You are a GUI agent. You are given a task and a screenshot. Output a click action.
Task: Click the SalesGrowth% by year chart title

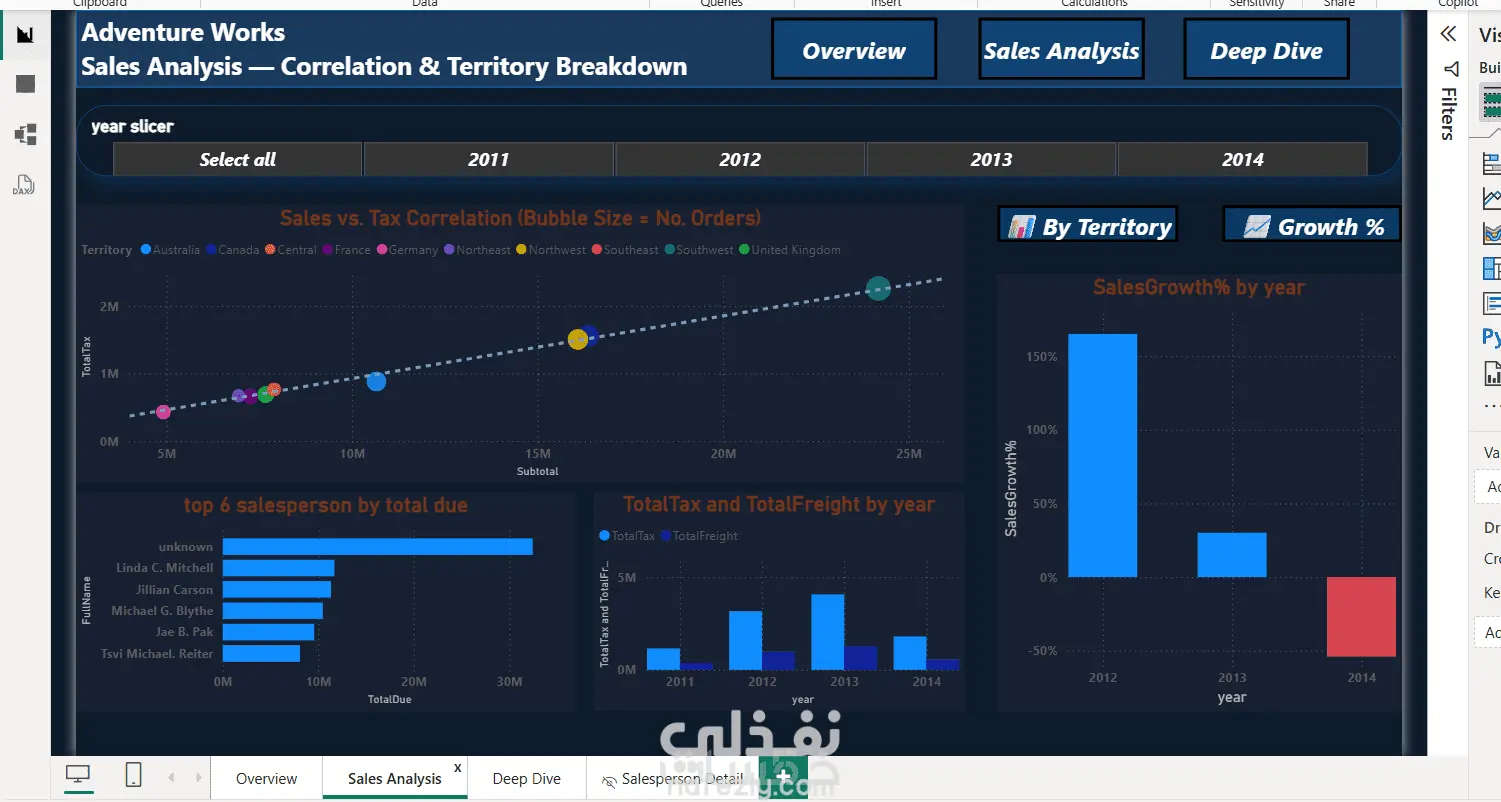click(x=1199, y=287)
